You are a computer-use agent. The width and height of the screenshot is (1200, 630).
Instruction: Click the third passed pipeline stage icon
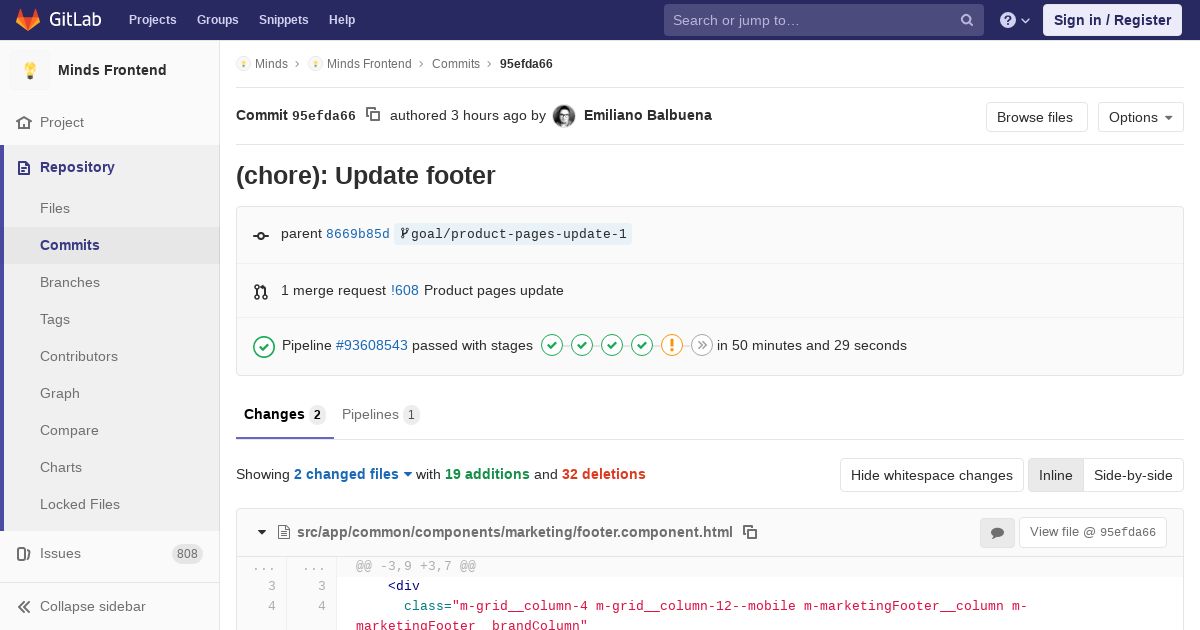(x=612, y=345)
